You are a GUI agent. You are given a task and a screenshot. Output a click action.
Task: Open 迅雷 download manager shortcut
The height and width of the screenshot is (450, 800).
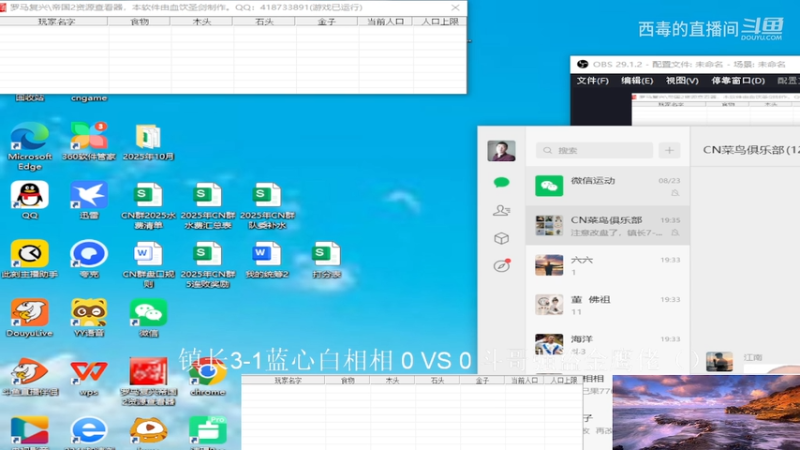[89, 200]
